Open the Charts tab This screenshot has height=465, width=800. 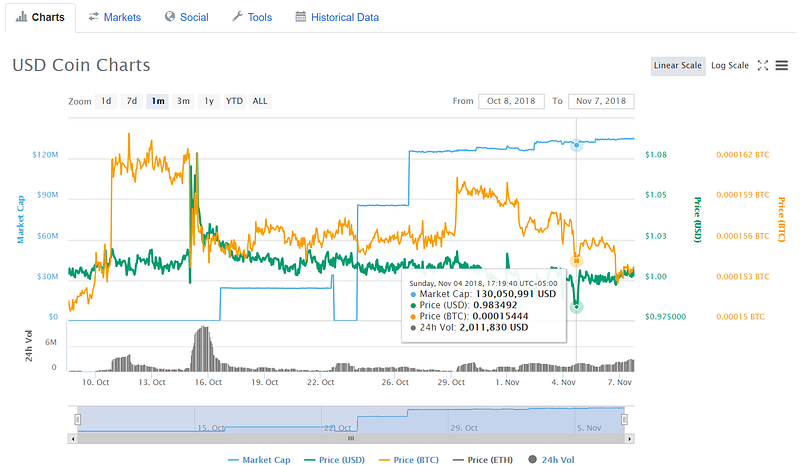(40, 17)
